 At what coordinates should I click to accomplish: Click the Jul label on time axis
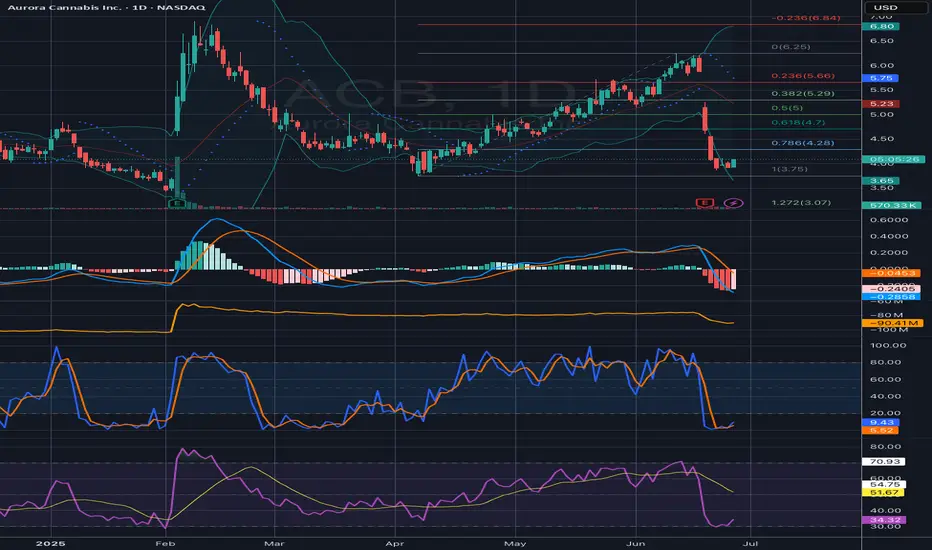(x=750, y=544)
